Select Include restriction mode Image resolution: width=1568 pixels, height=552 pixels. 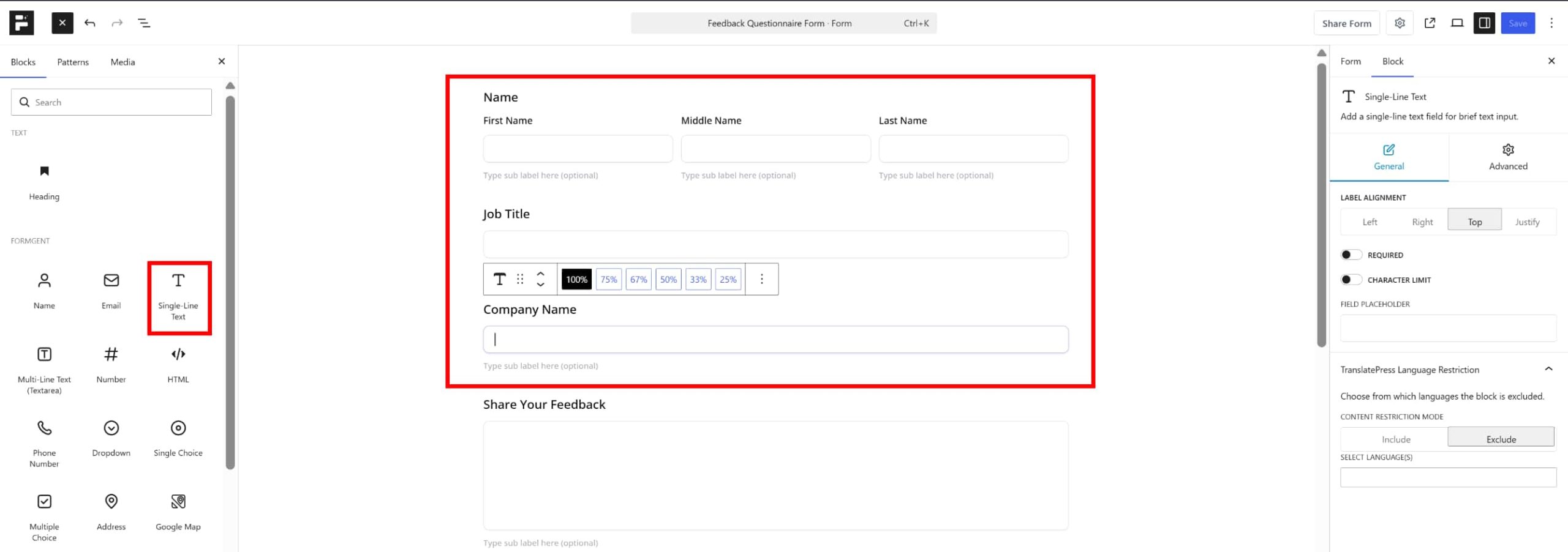pos(1396,439)
